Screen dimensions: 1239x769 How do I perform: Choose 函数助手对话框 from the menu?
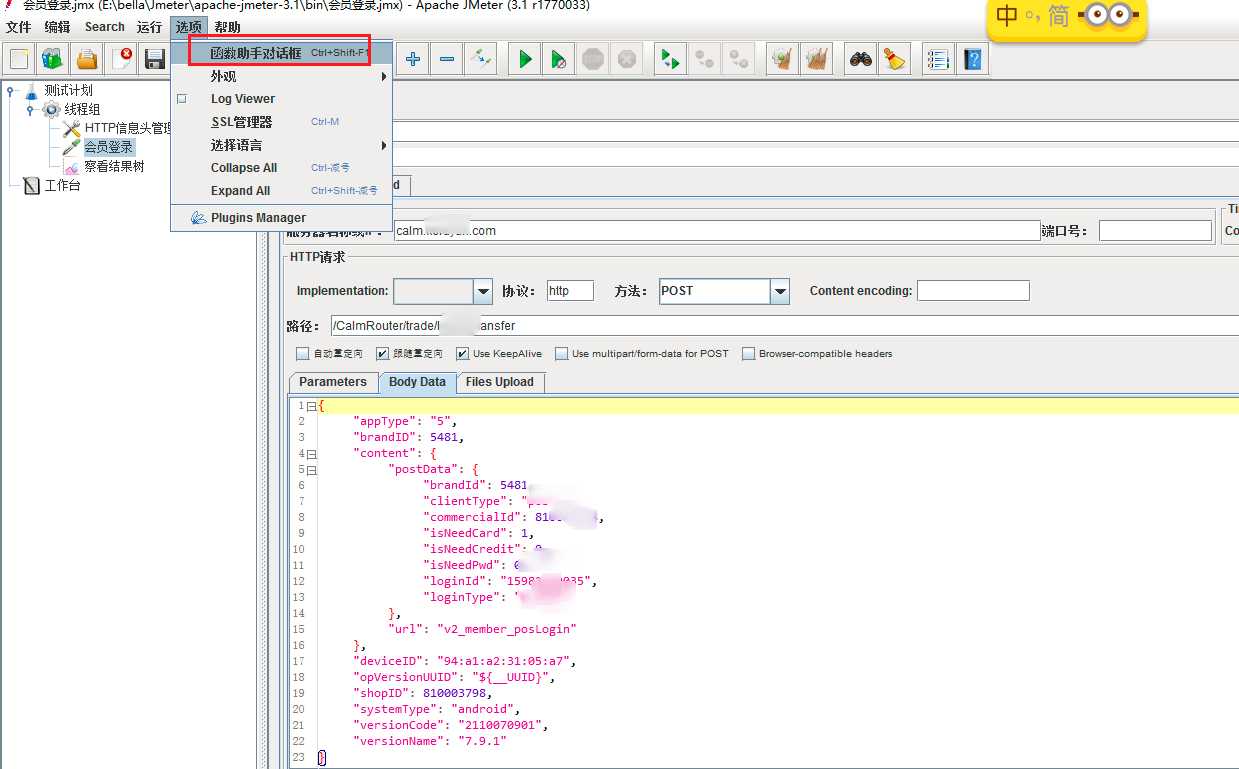click(281, 52)
